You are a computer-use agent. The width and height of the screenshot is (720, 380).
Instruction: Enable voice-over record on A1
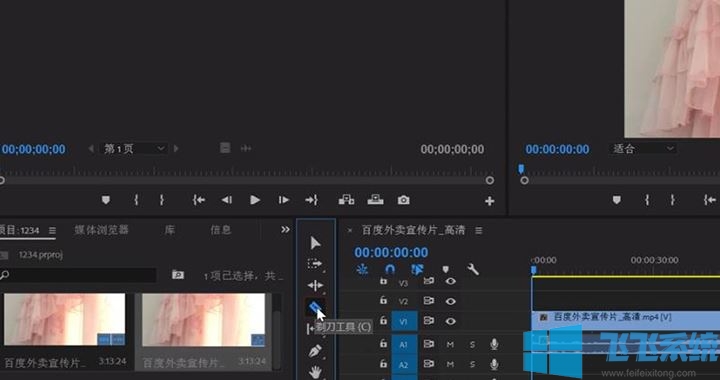click(494, 344)
